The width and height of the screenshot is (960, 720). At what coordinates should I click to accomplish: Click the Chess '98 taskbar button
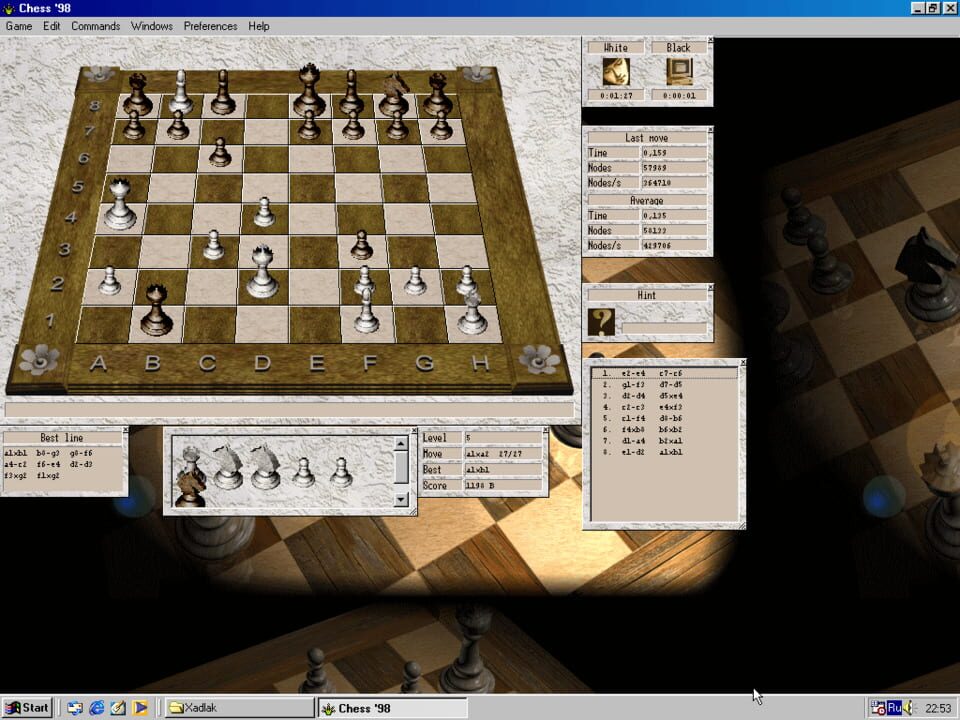click(x=390, y=707)
